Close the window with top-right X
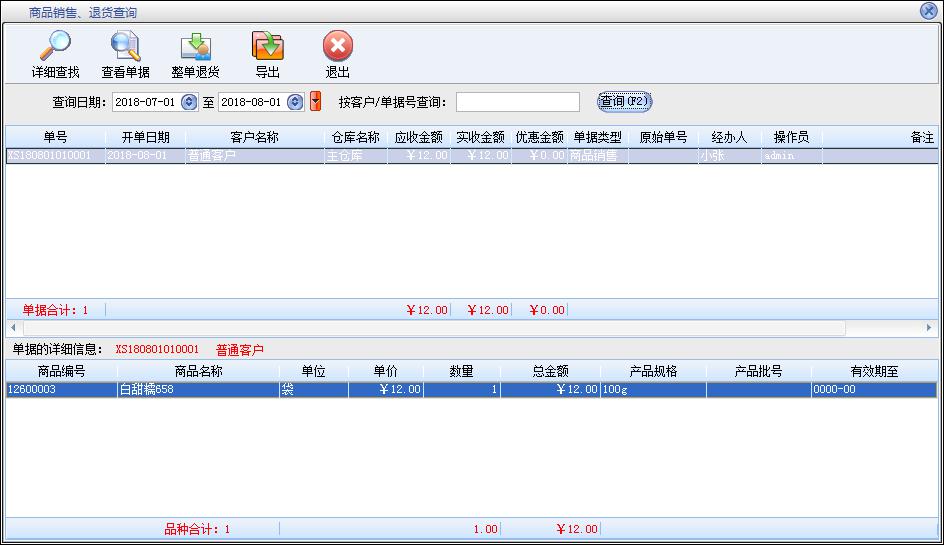 (x=928, y=11)
